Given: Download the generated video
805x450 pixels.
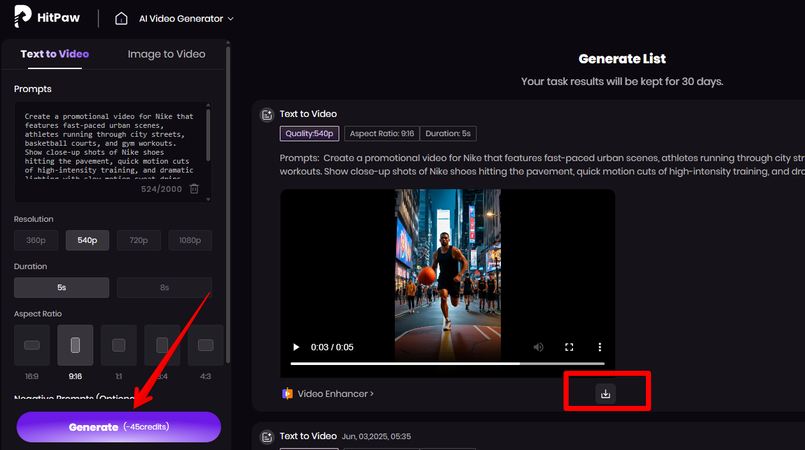Looking at the screenshot, I should click(x=606, y=394).
